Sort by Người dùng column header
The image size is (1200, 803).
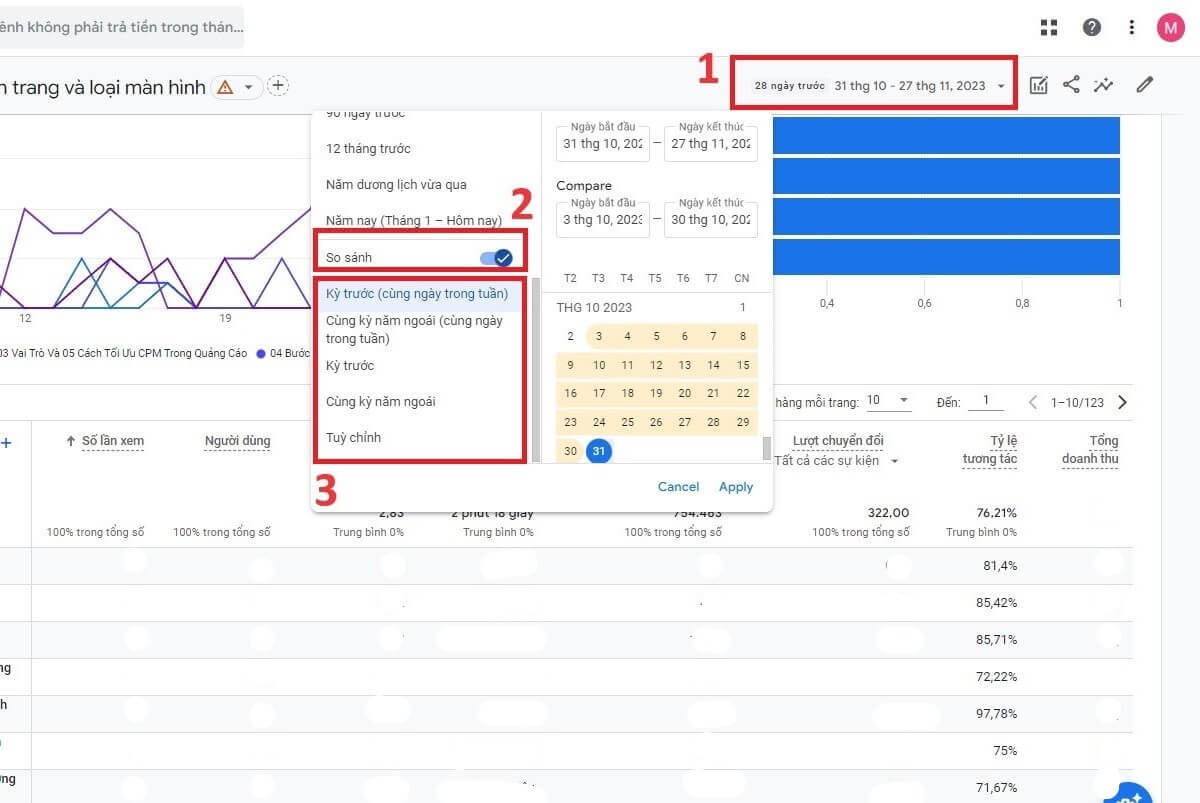(237, 441)
